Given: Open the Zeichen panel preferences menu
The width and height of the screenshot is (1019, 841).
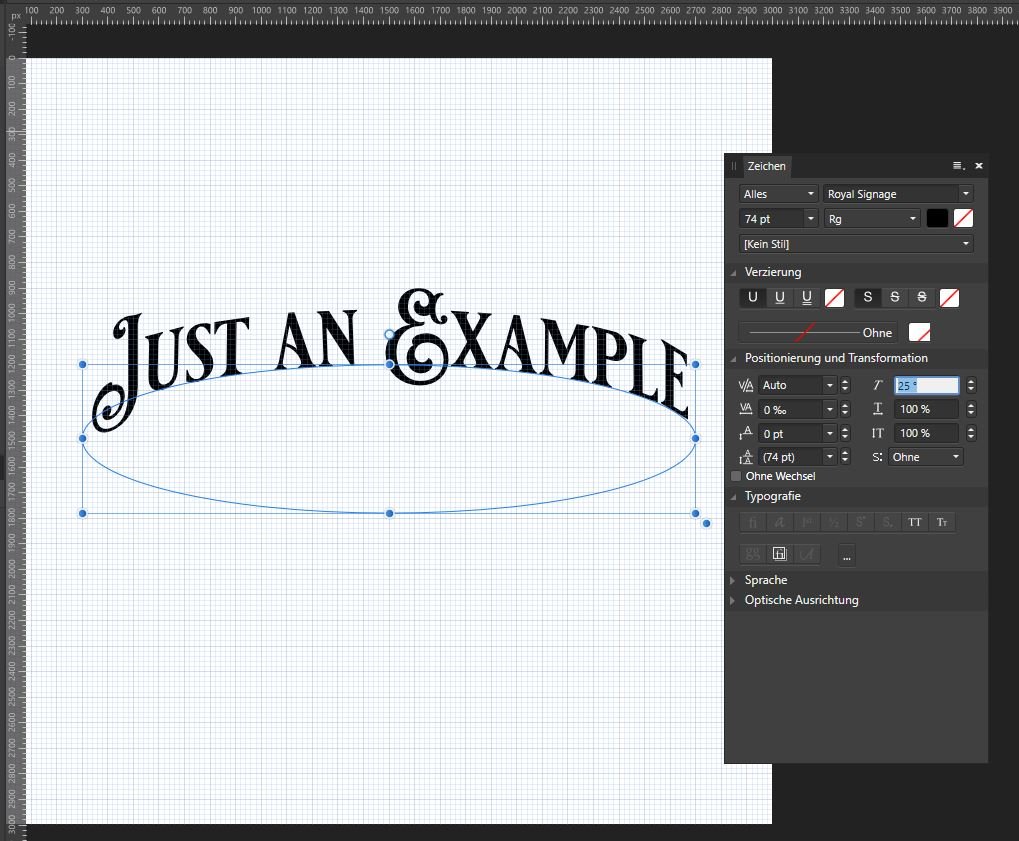Looking at the screenshot, I should 957,166.
